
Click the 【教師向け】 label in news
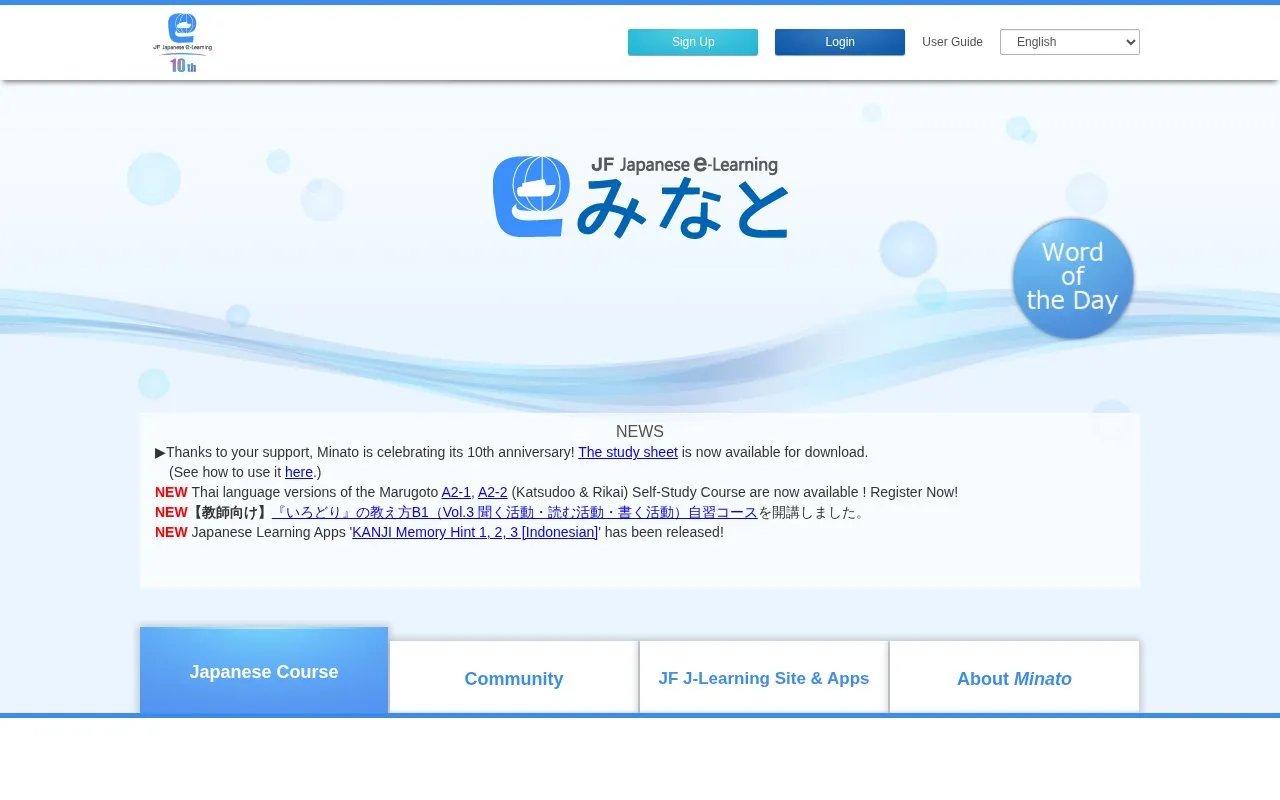click(230, 512)
